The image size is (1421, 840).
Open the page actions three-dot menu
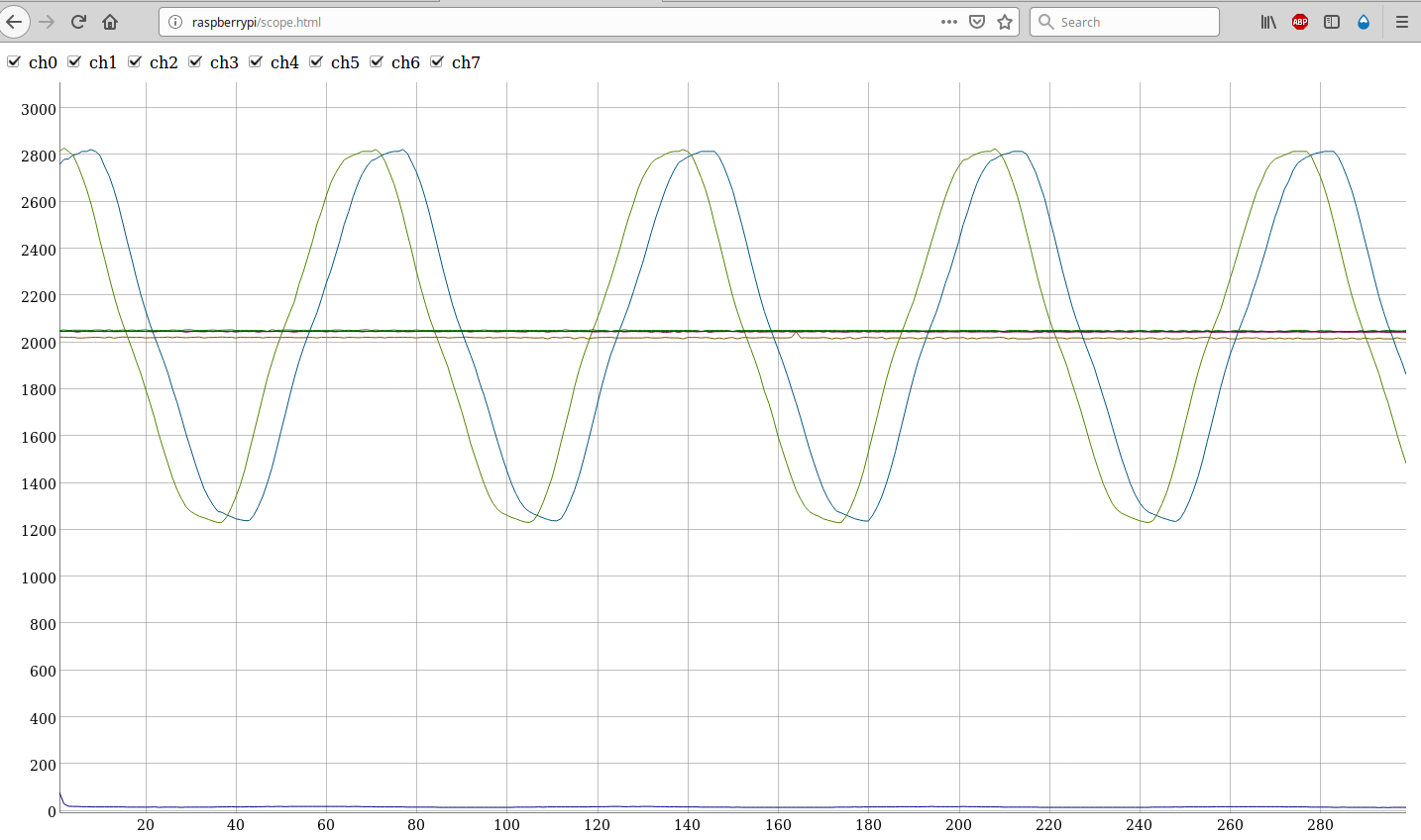(949, 22)
